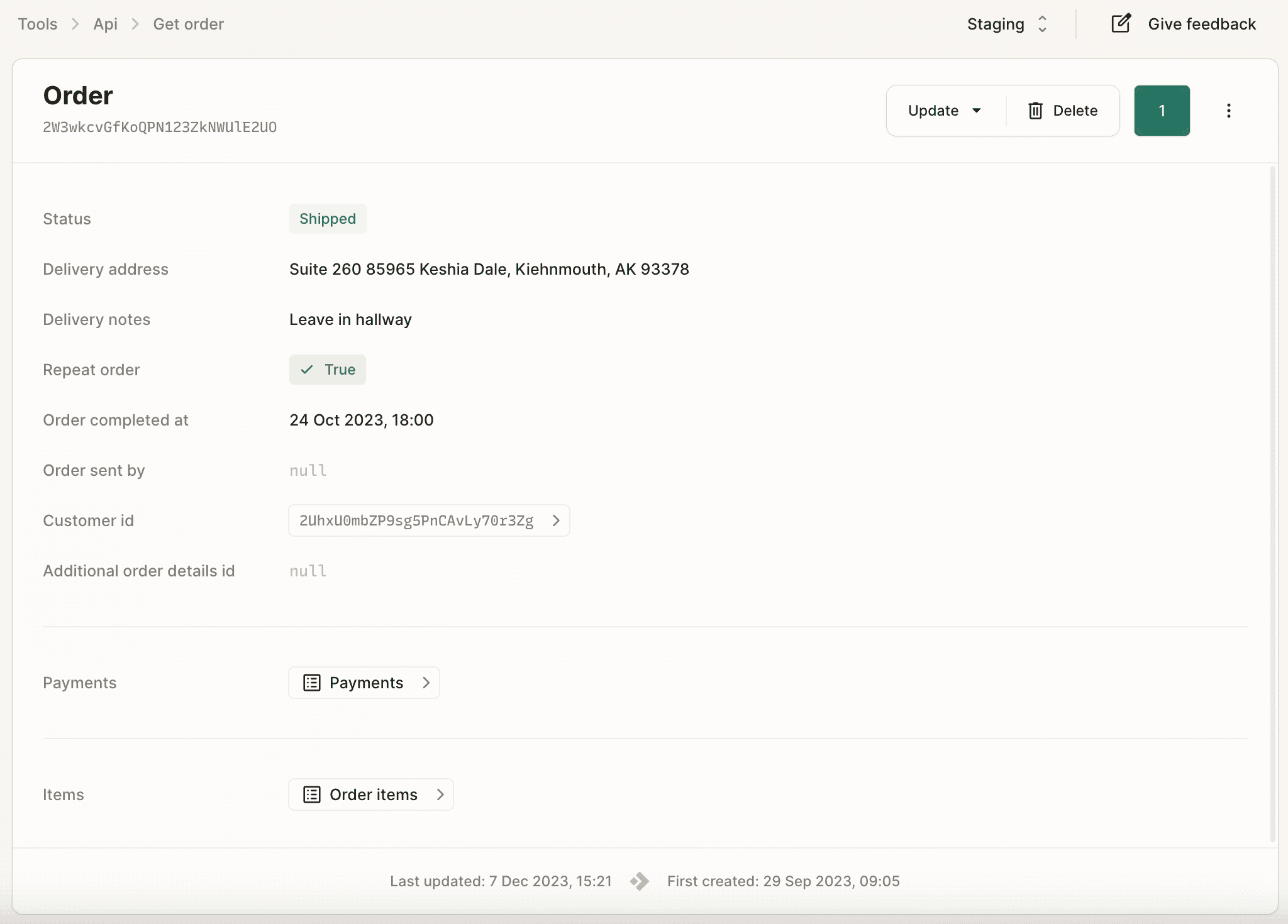Click the Delete order button
The width and height of the screenshot is (1288, 924).
1062,110
